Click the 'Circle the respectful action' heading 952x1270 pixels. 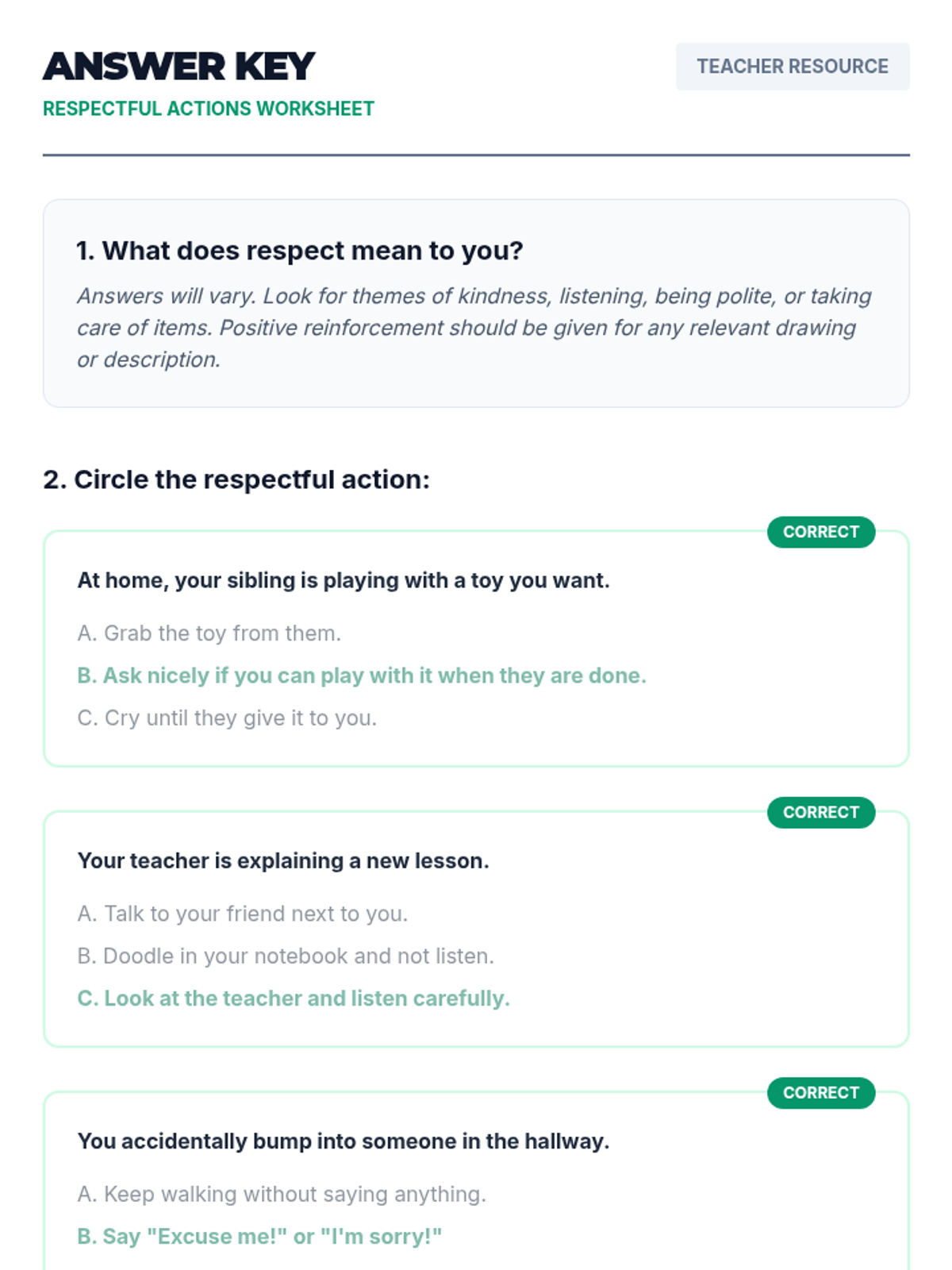tap(236, 479)
